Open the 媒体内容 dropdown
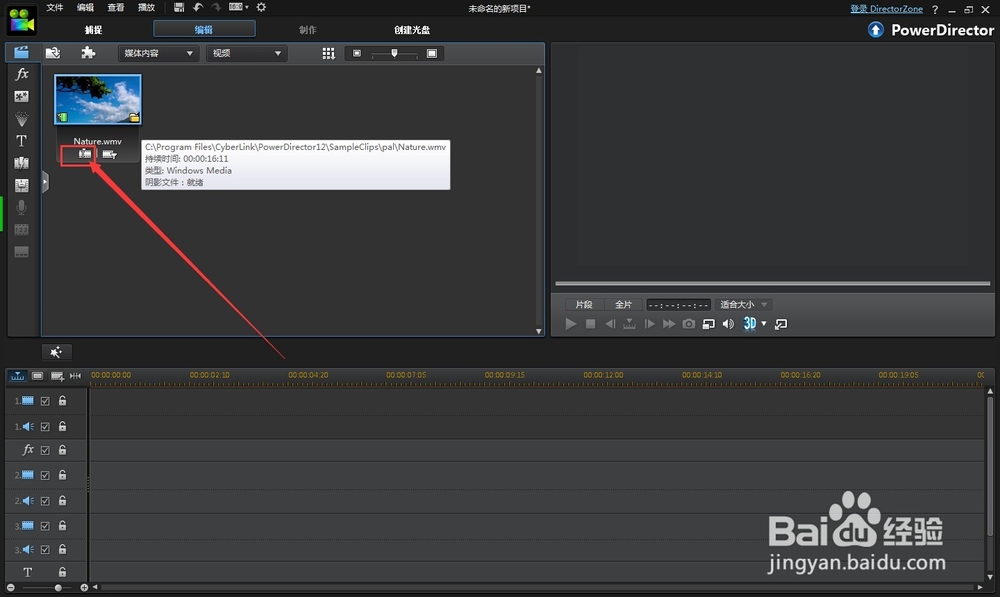This screenshot has width=1000, height=597. pyautogui.click(x=158, y=54)
